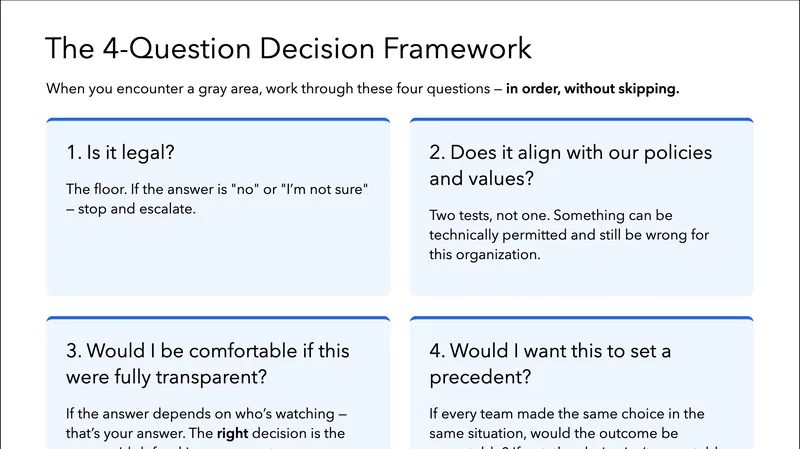Click "stop and escalate" in the first card

(x=131, y=207)
